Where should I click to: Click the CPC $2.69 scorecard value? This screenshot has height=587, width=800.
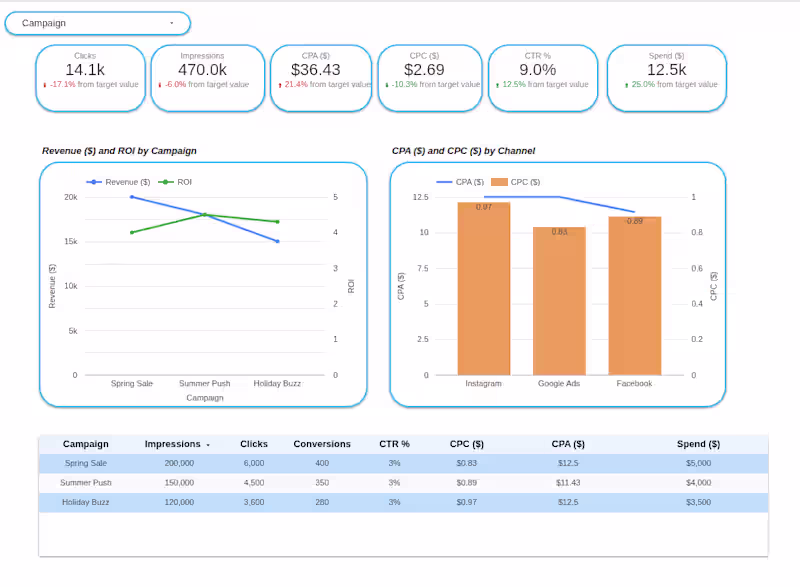click(x=424, y=70)
